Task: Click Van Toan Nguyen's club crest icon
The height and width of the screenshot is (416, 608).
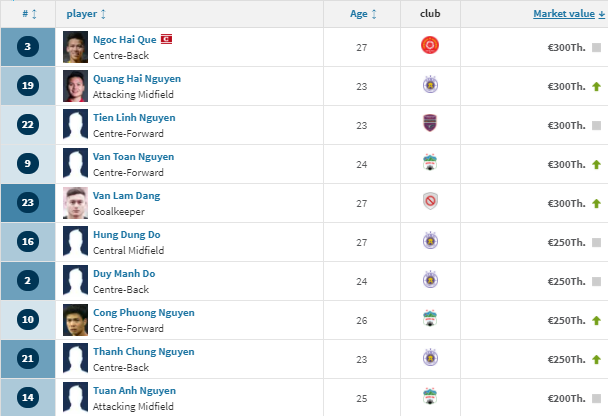Action: pos(430,163)
